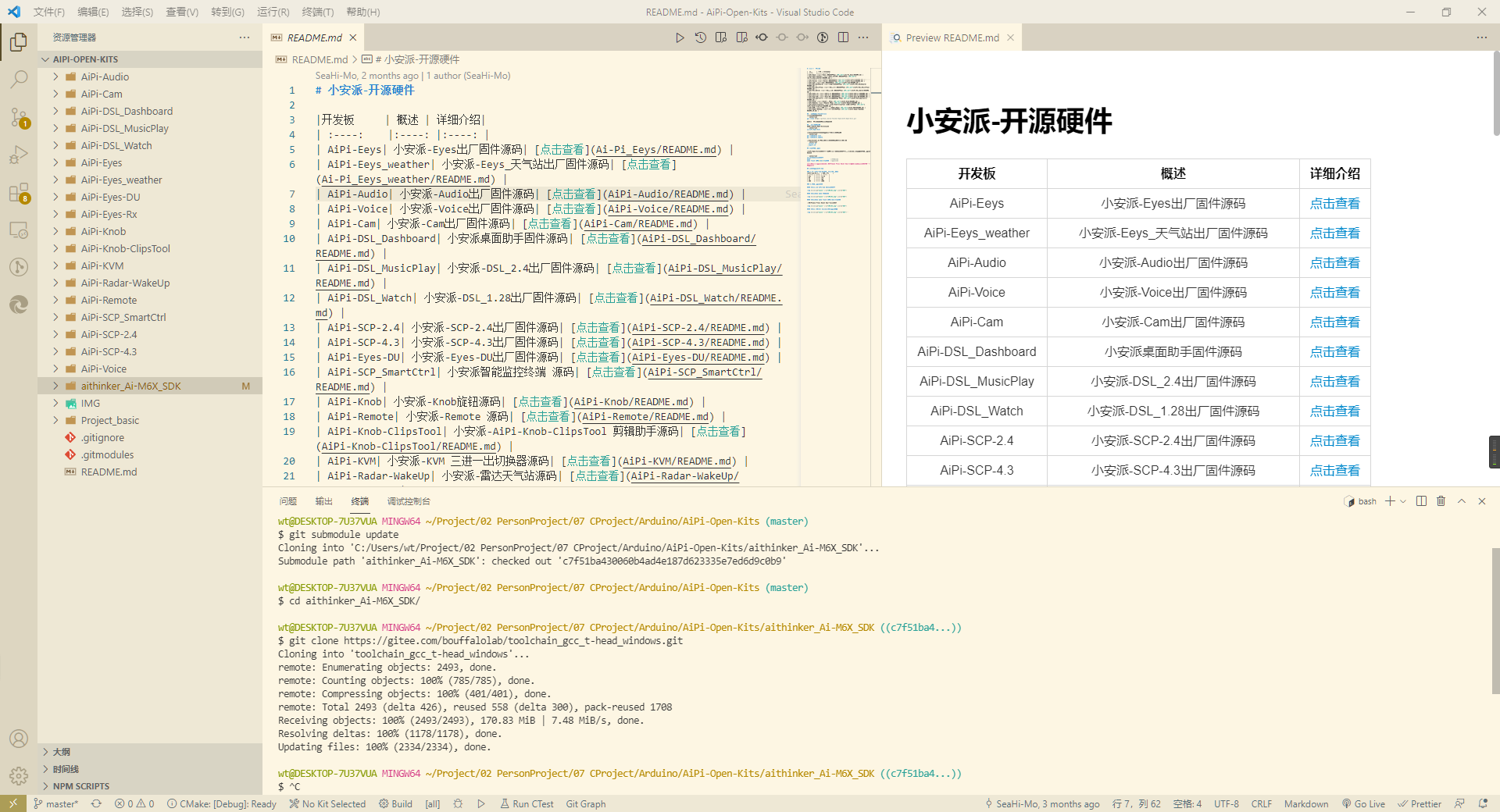Click the CMake debug bug icon in status bar
This screenshot has height=812, width=1500.
pyautogui.click(x=458, y=803)
